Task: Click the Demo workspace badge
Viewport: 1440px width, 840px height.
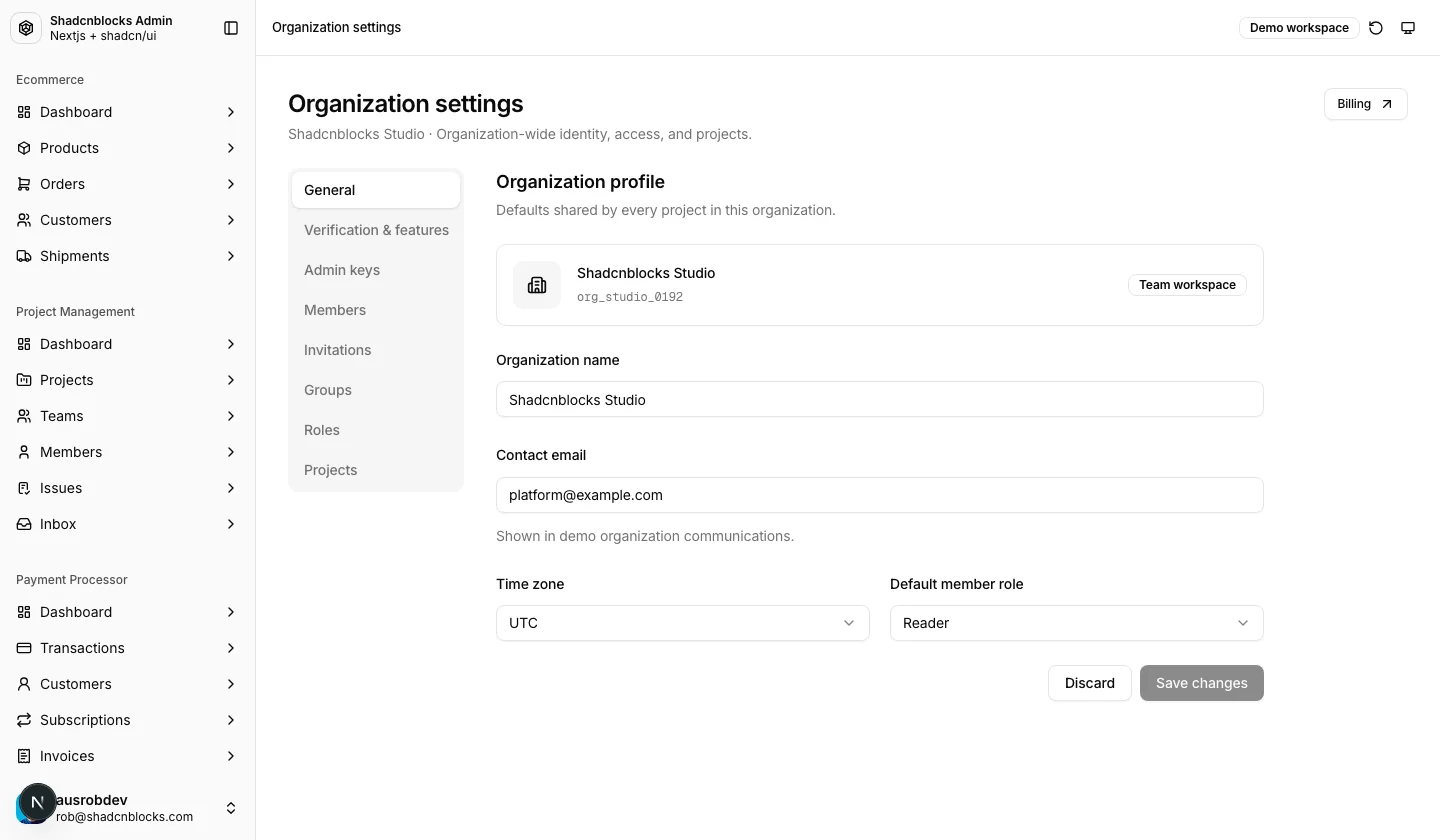Action: pos(1299,28)
